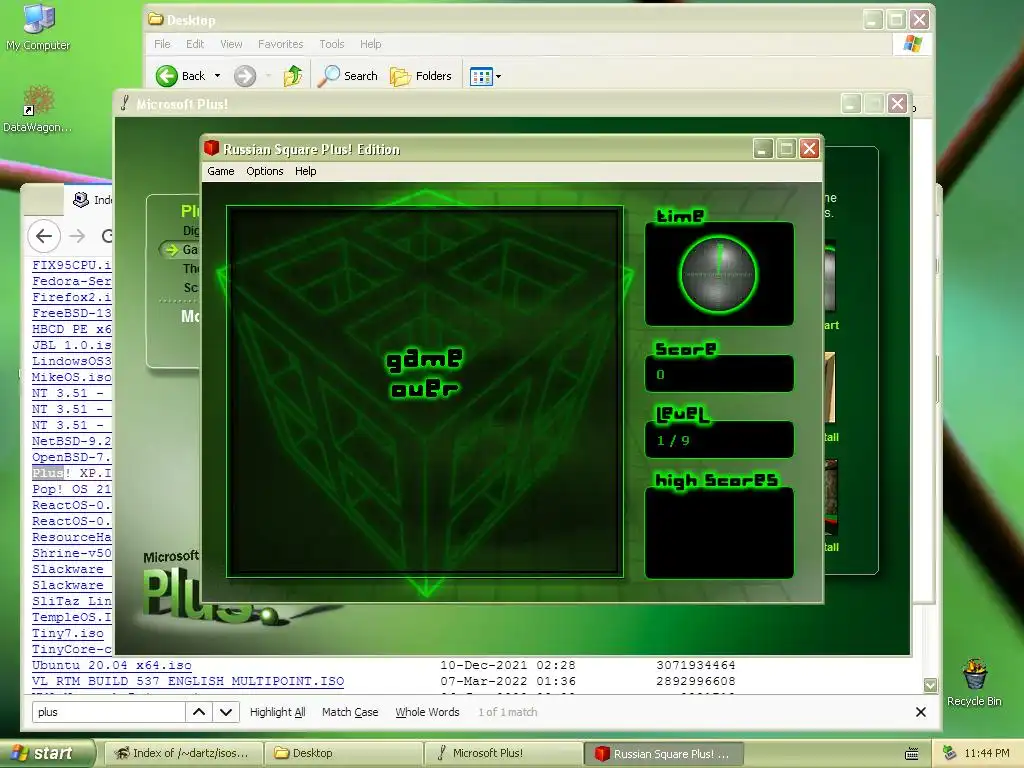Viewport: 1024px width, 768px height.
Task: Open the Recycle Bin icon
Action: coord(974,682)
